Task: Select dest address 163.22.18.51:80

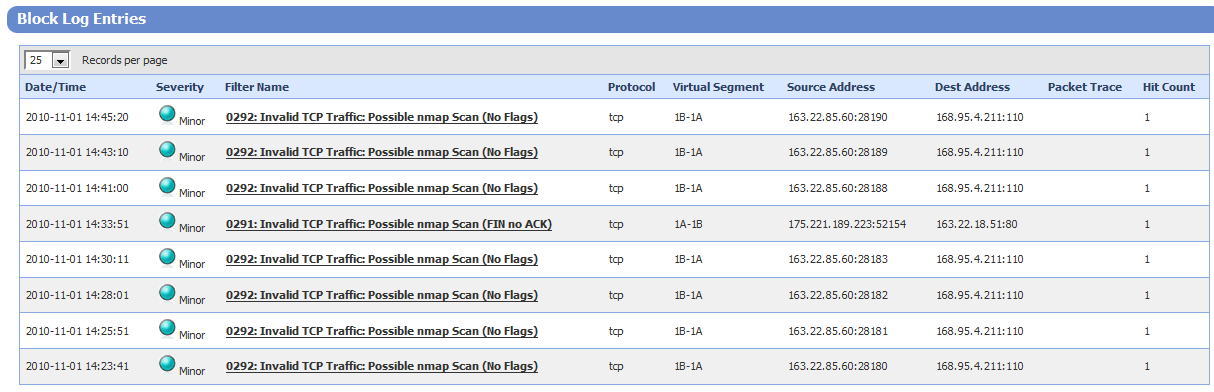Action: tap(977, 224)
